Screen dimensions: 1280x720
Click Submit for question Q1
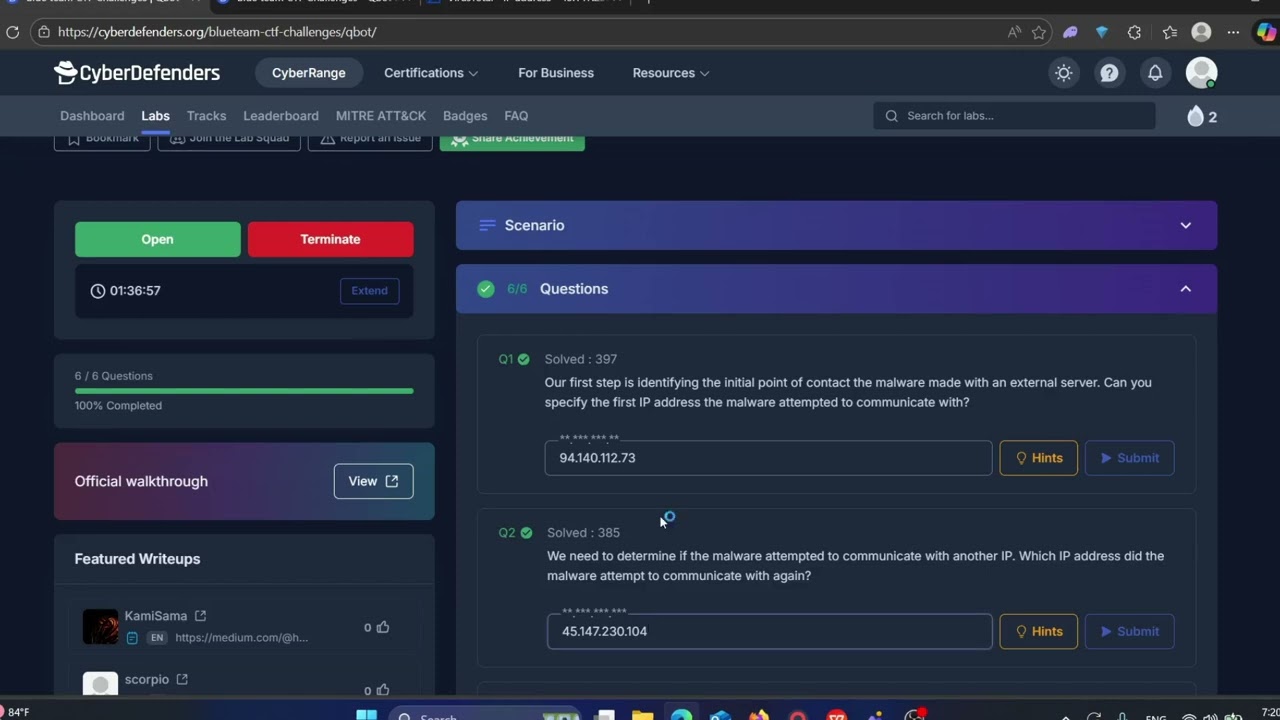click(1129, 458)
